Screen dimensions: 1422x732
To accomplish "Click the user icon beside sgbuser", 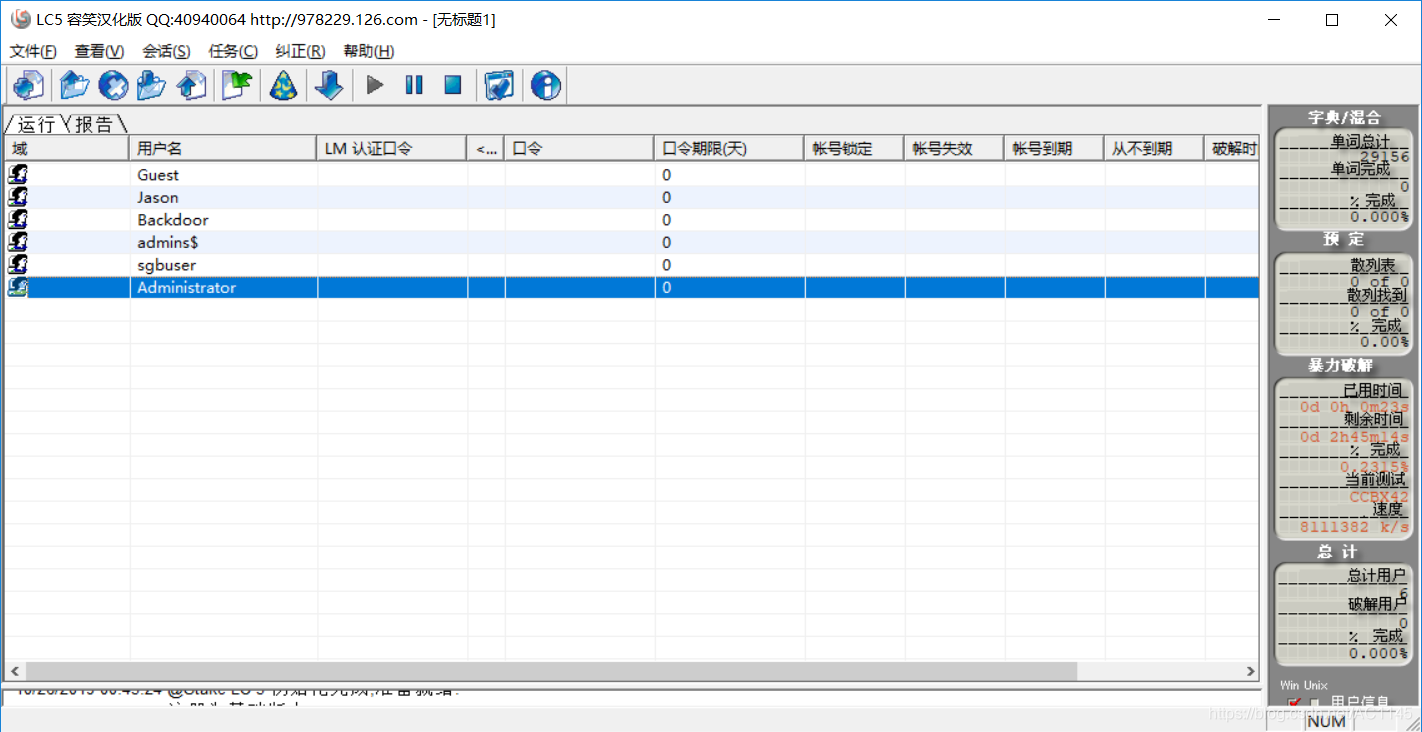I will pos(17,264).
